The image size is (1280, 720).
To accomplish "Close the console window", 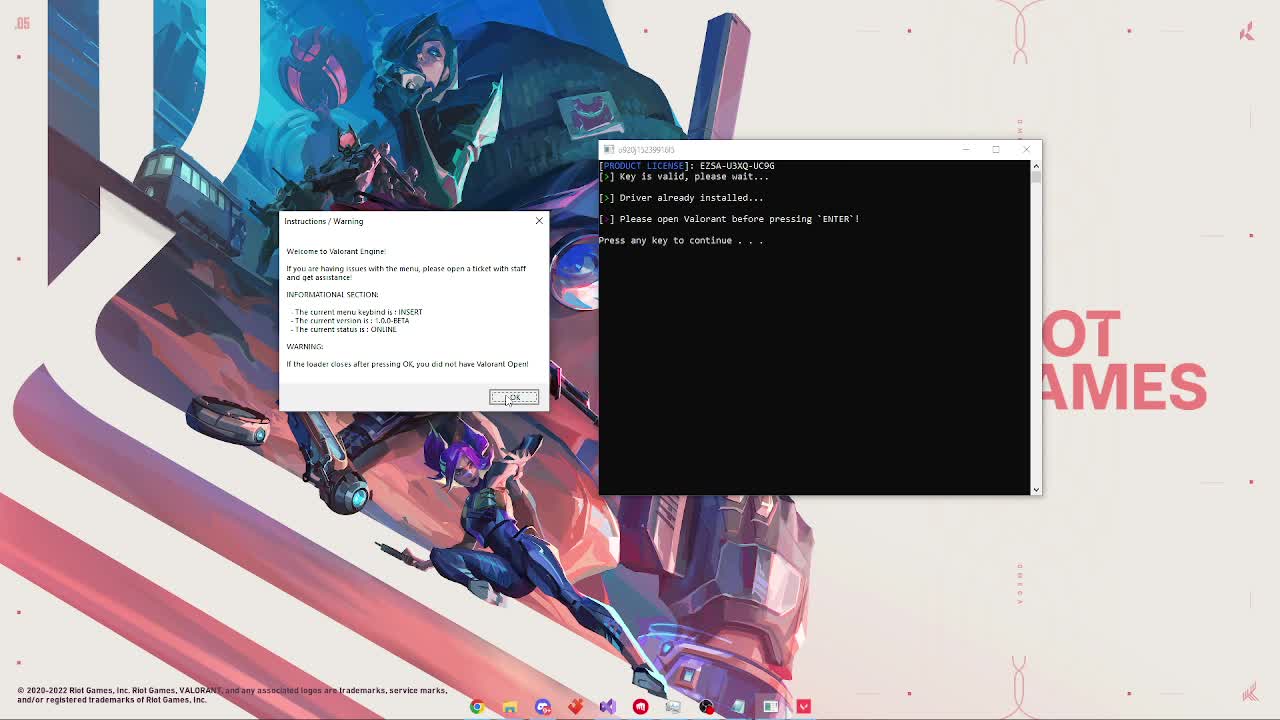I will point(1026,150).
